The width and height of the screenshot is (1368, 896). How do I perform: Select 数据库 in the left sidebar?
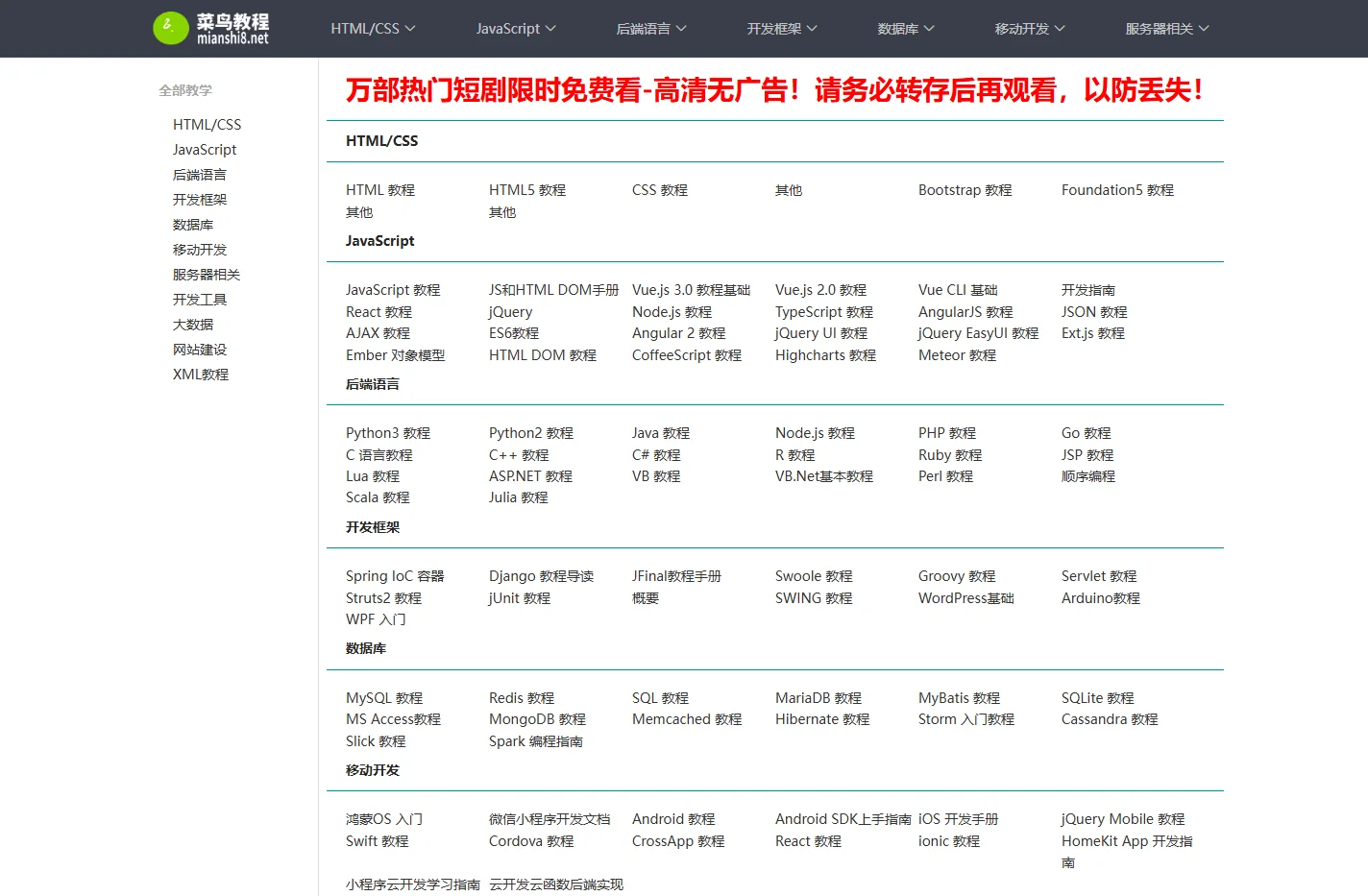pos(193,225)
